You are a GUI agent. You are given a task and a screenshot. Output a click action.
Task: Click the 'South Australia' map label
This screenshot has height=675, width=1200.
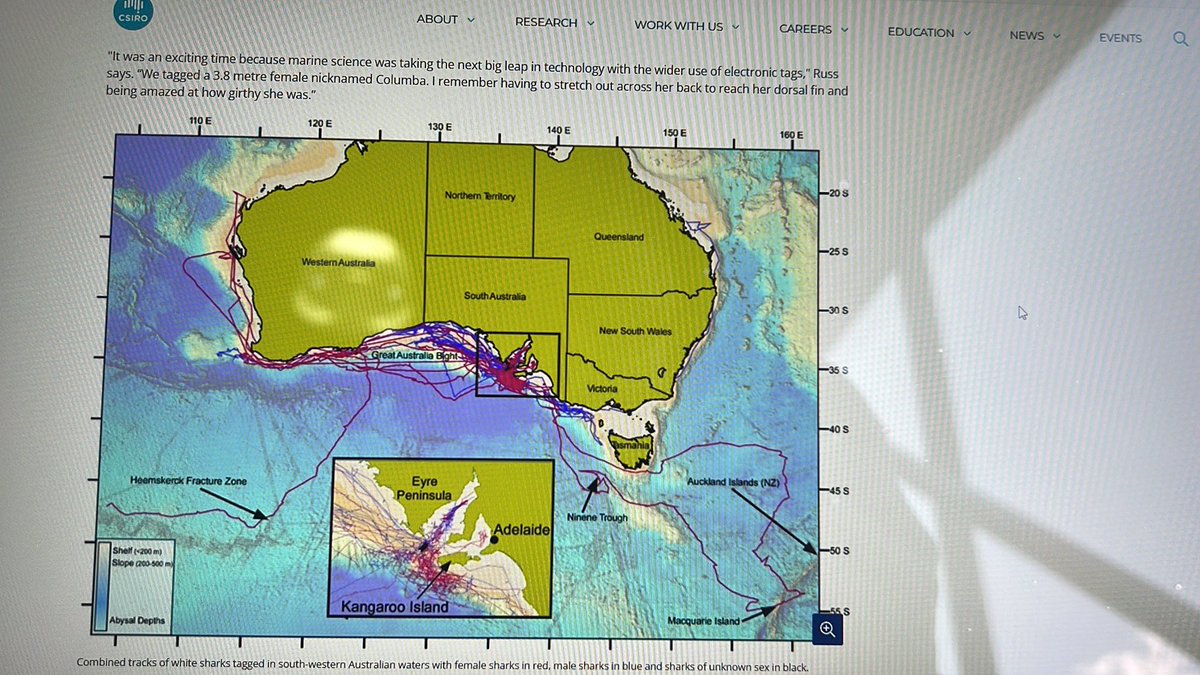point(495,296)
